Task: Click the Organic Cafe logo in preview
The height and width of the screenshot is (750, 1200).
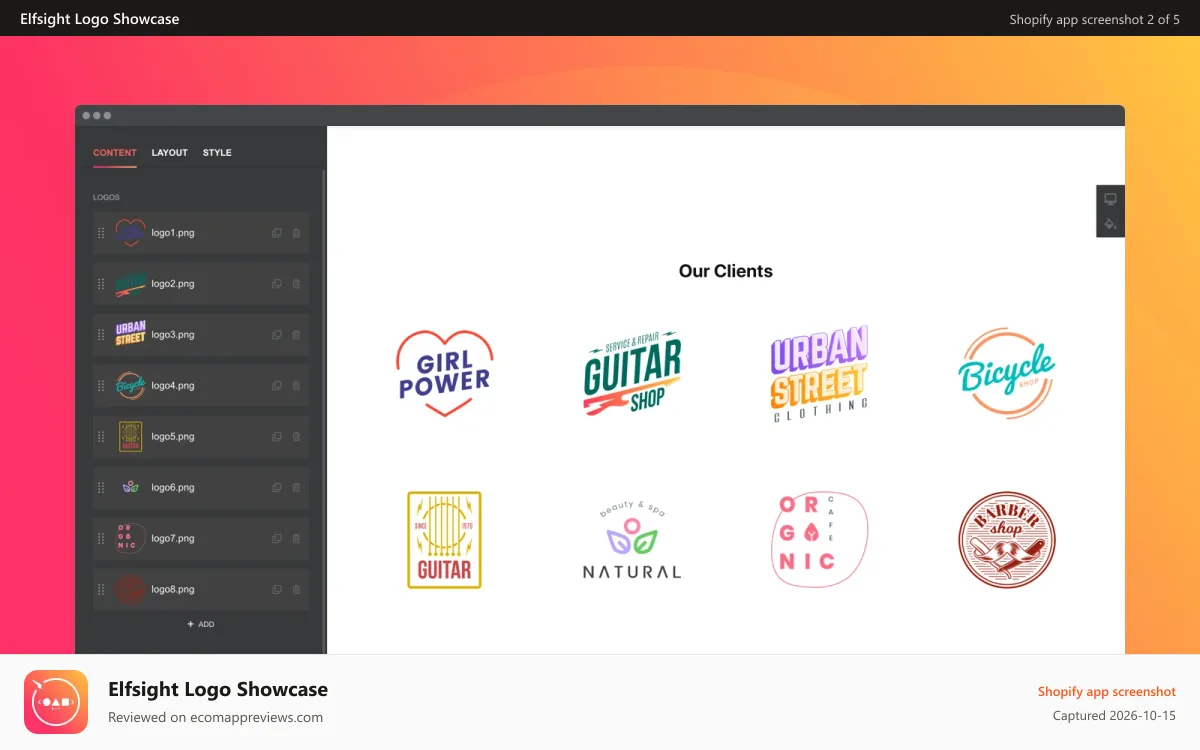Action: click(x=819, y=540)
